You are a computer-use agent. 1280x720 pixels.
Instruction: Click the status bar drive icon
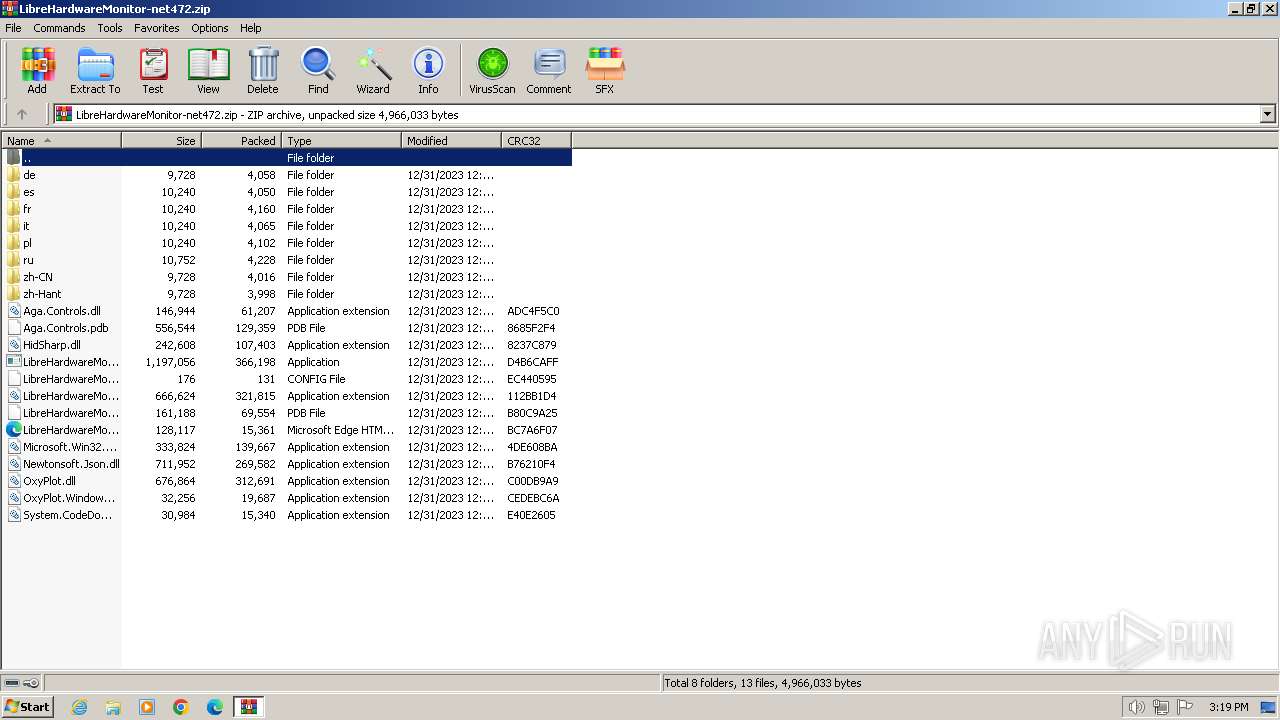(x=12, y=683)
